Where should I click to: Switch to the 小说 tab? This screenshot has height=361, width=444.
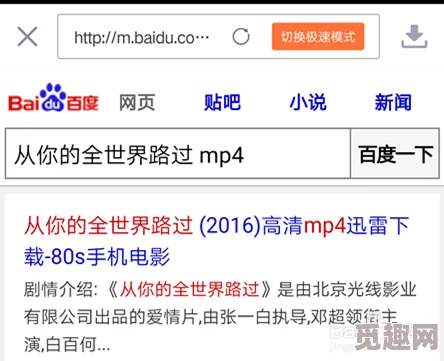(x=308, y=102)
